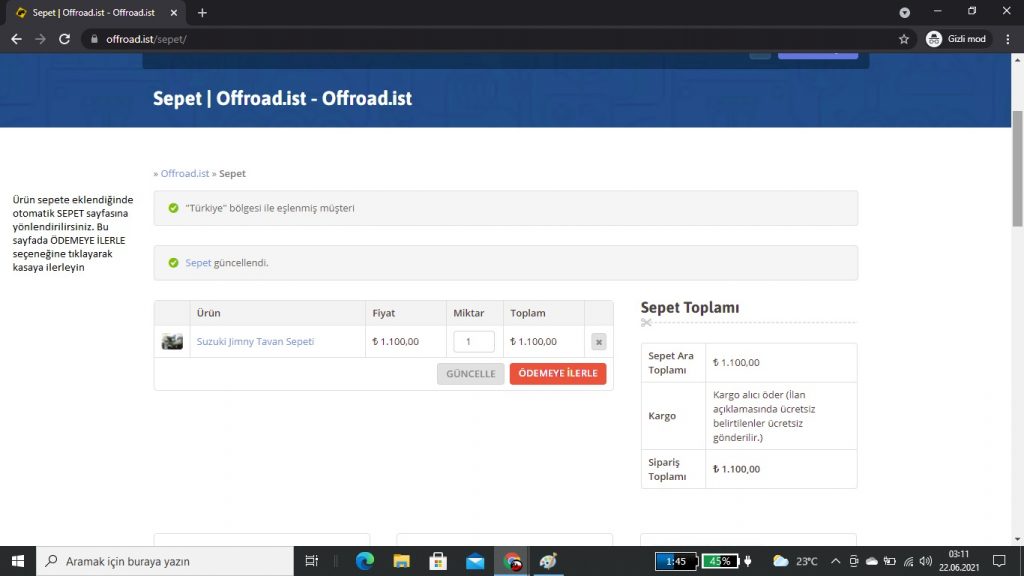The image size is (1024, 576).
Task: Click the Sipariş Toplamı value ₺ 1.100,00
Action: pos(736,469)
